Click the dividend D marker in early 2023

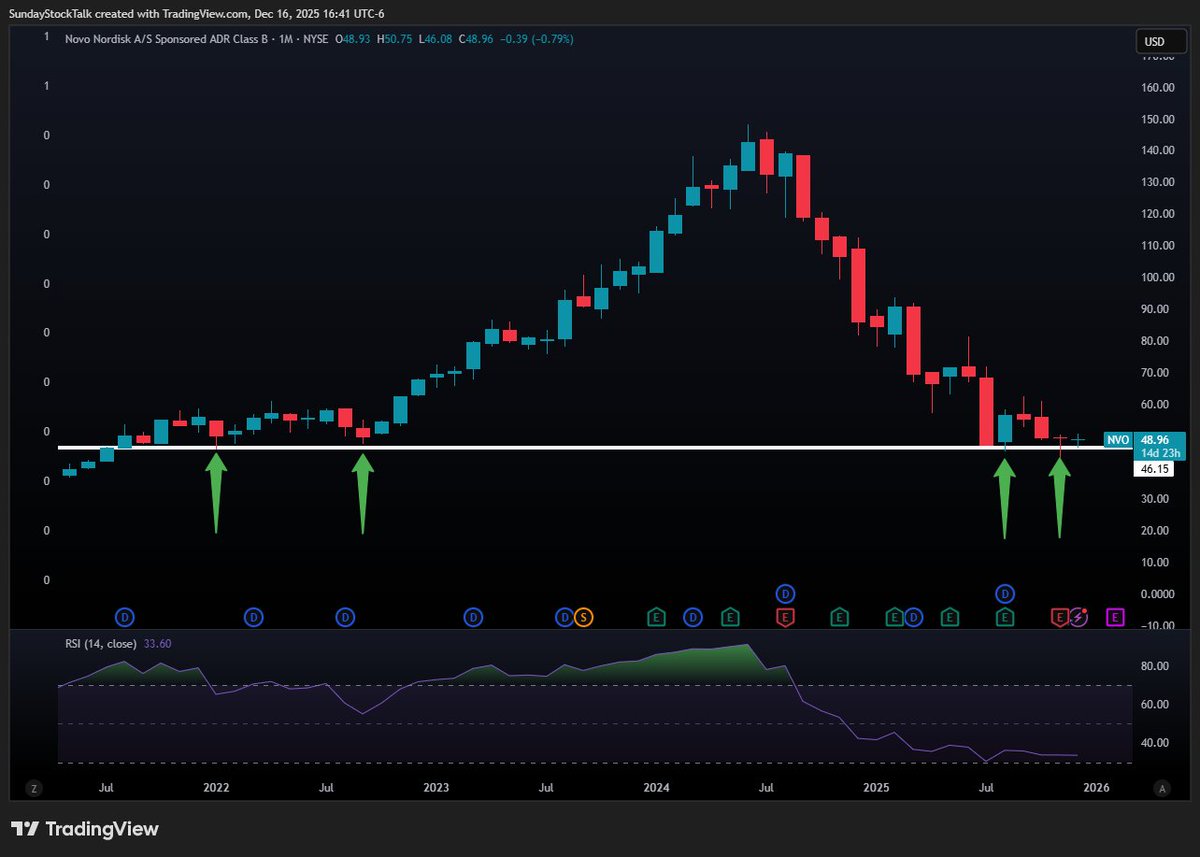pos(474,617)
